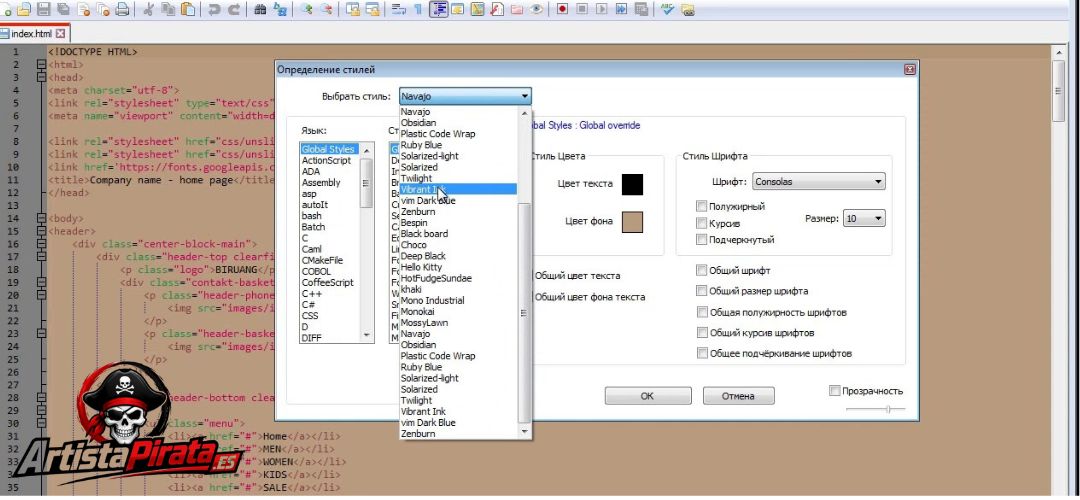1080x500 pixels.
Task: Click the Отмена cancel button
Action: pyautogui.click(x=738, y=396)
